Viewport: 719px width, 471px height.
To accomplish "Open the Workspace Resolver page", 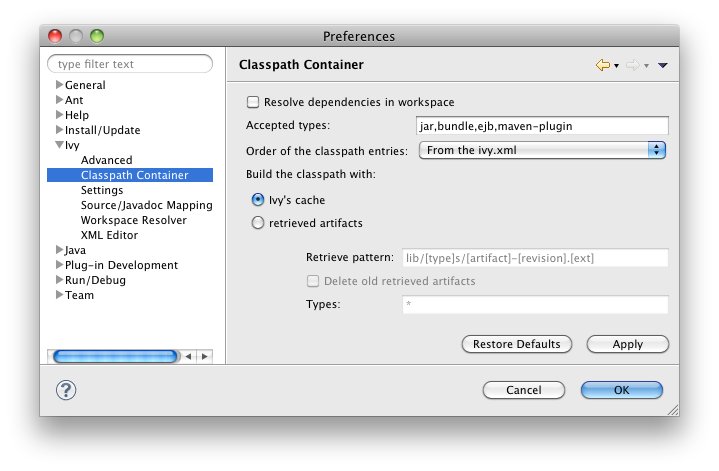I will [133, 220].
